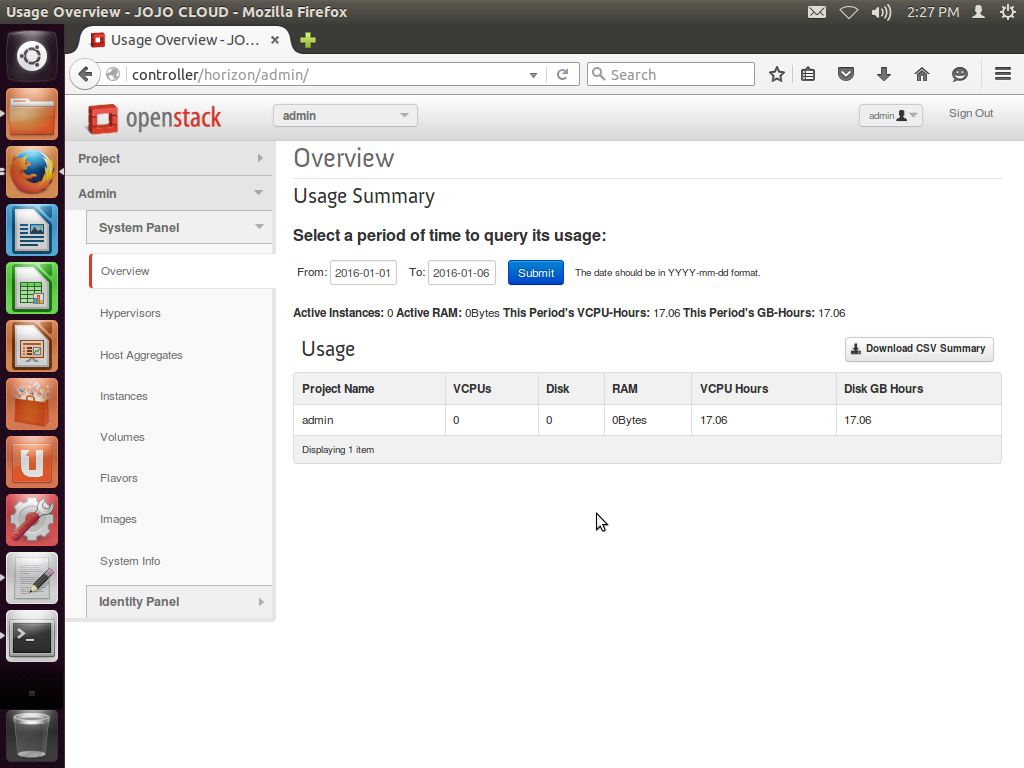The height and width of the screenshot is (768, 1024).
Task: Collapse the System Panel section
Action: [179, 227]
